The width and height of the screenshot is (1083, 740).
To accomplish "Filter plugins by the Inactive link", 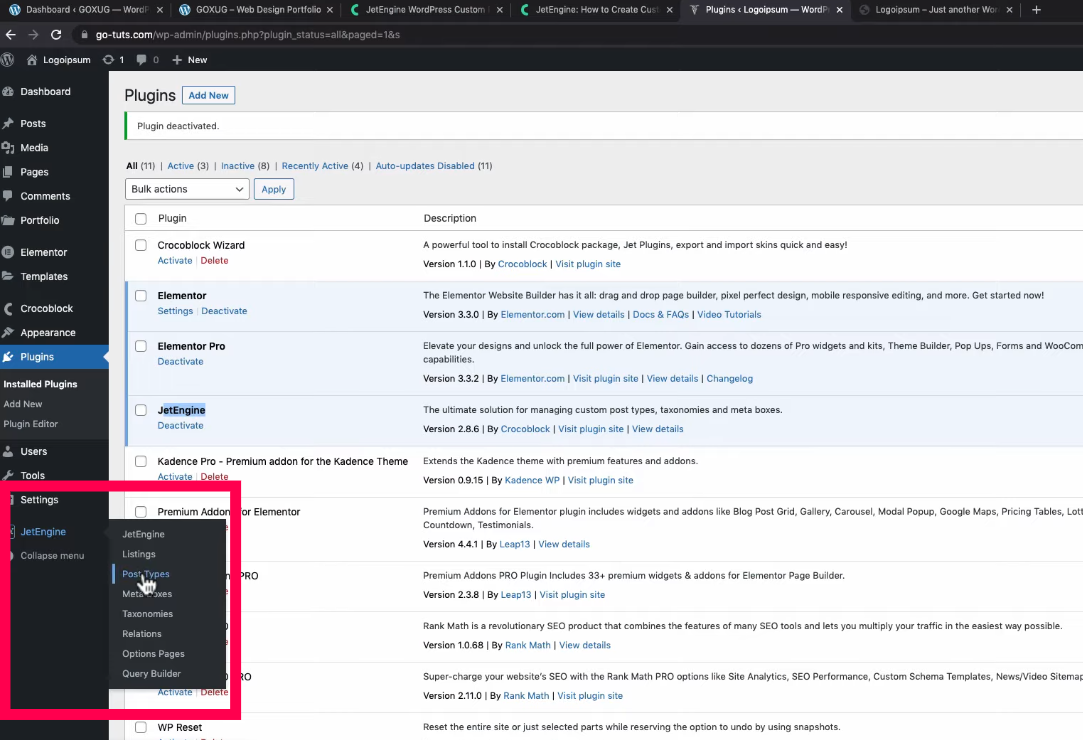I will click(238, 166).
